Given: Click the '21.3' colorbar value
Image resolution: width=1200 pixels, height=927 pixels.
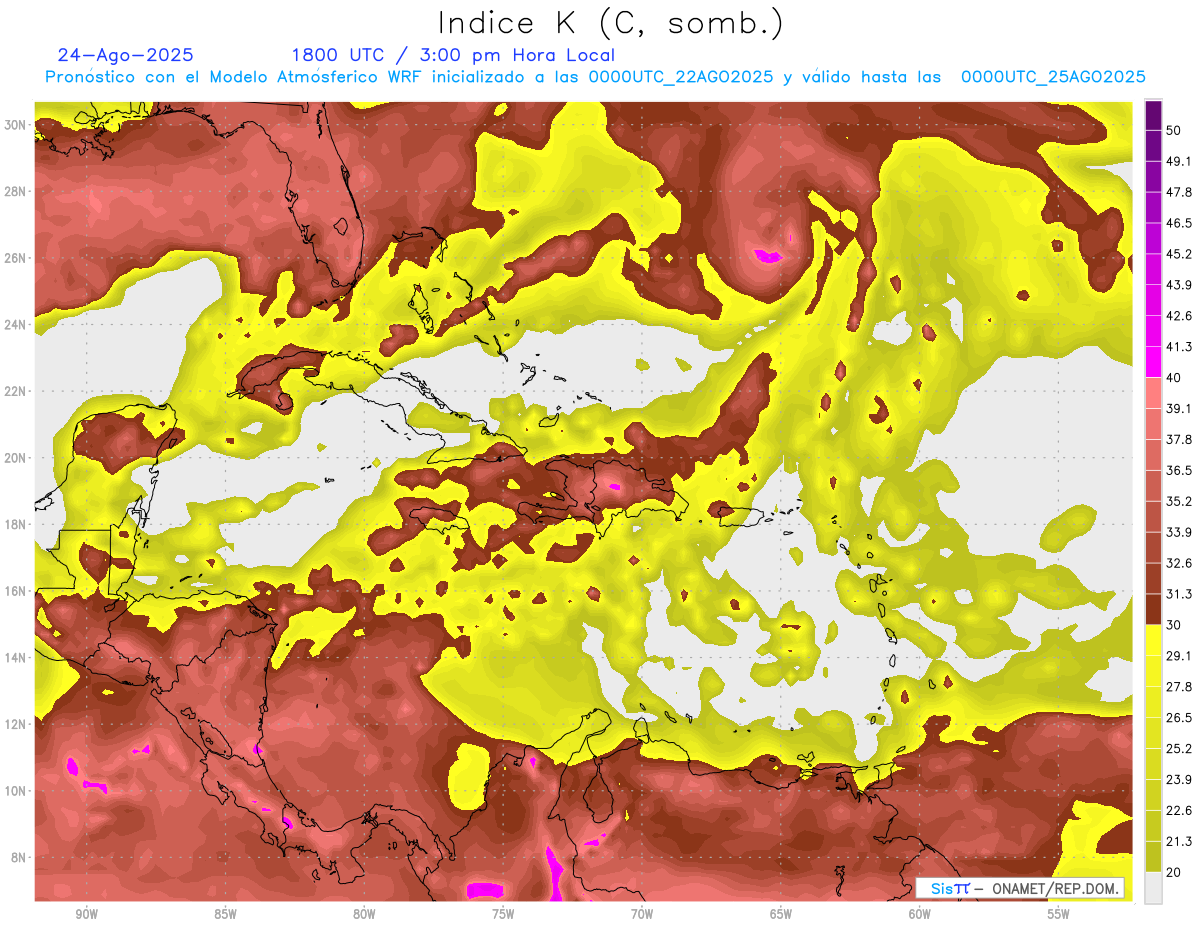Looking at the screenshot, I should (x=1179, y=841).
